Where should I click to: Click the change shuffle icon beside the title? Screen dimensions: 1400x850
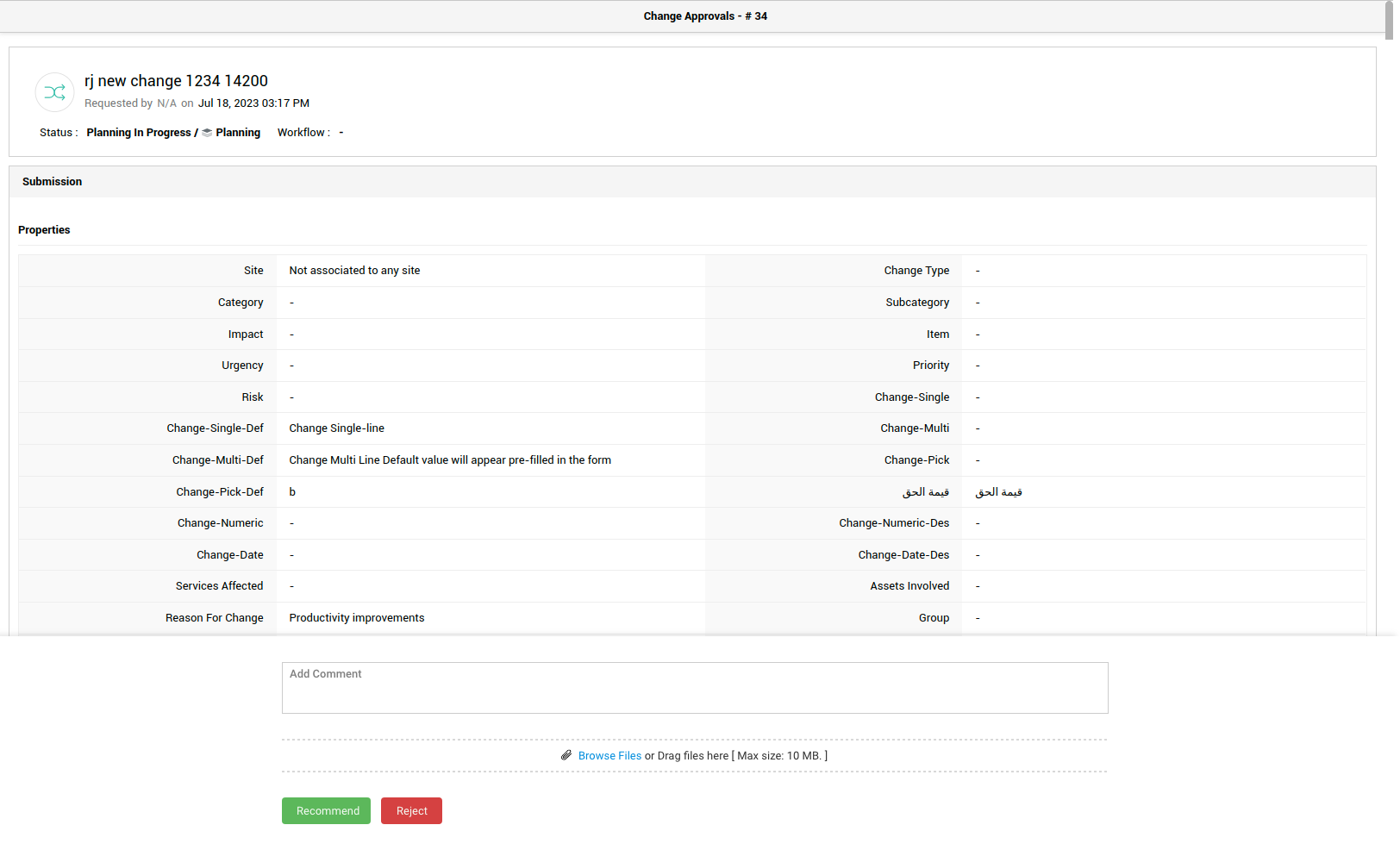pos(54,92)
